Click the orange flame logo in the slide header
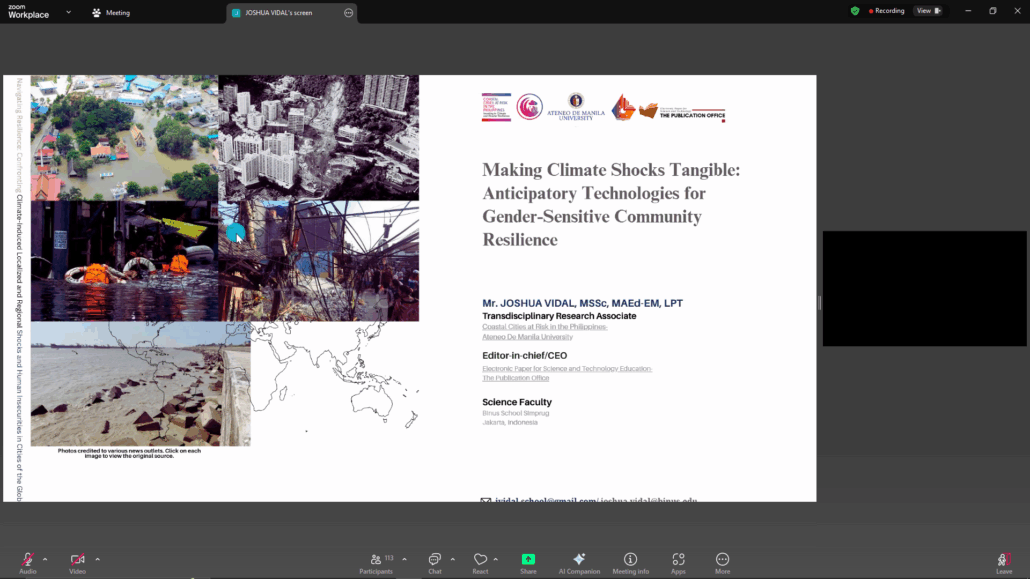Image resolution: width=1030 pixels, height=579 pixels. click(x=623, y=107)
